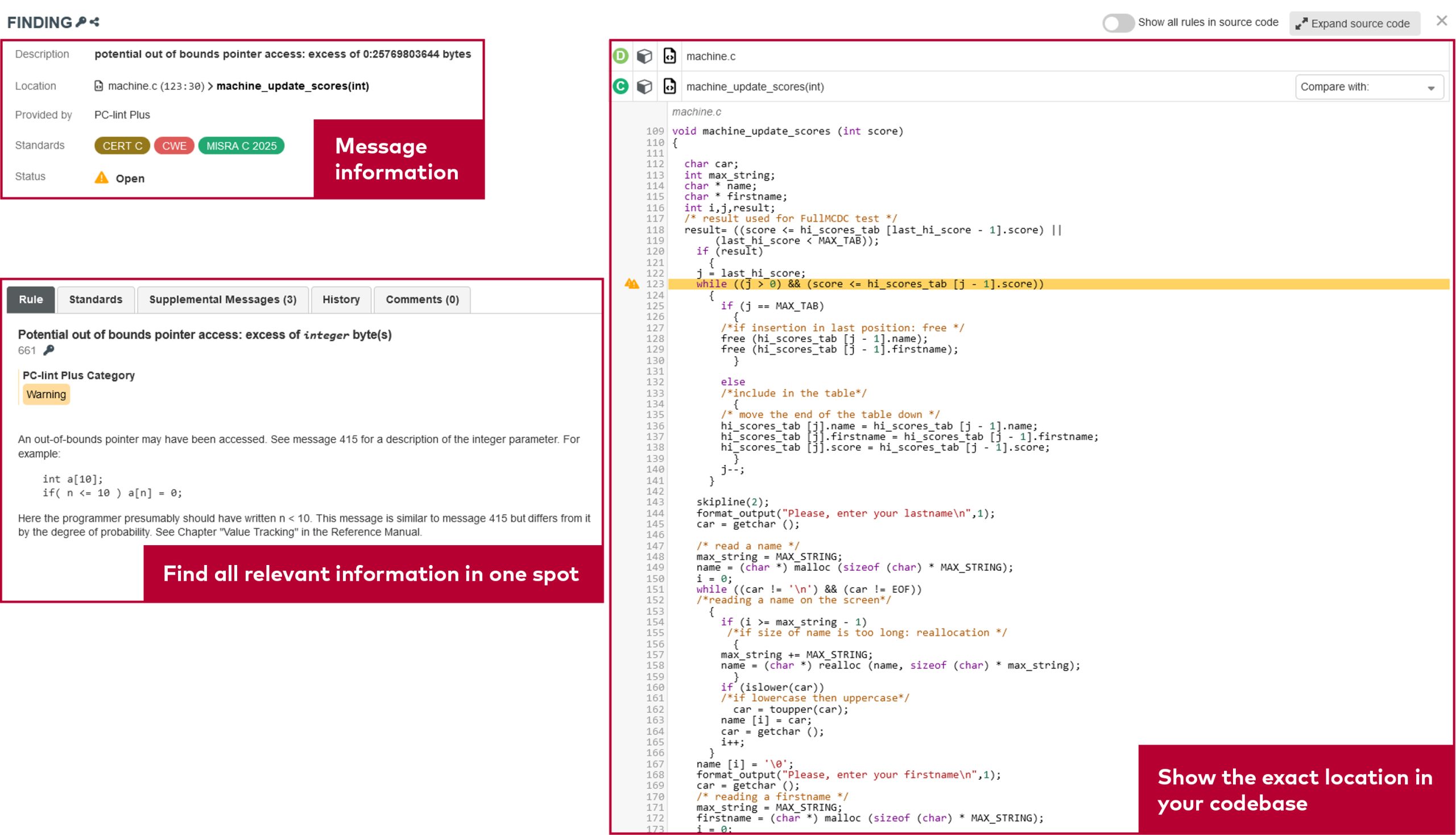Click the green C rating icon for machine_update_scores
Image resolution: width=1456 pixels, height=835 pixels.
click(621, 86)
